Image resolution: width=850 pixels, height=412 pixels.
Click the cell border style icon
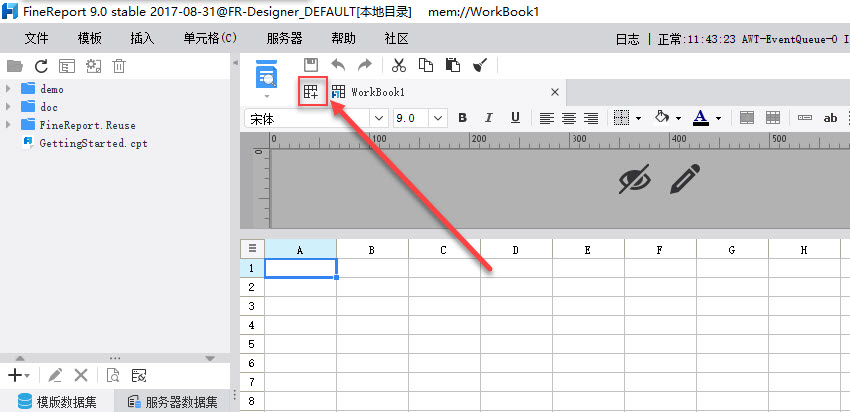(x=621, y=118)
